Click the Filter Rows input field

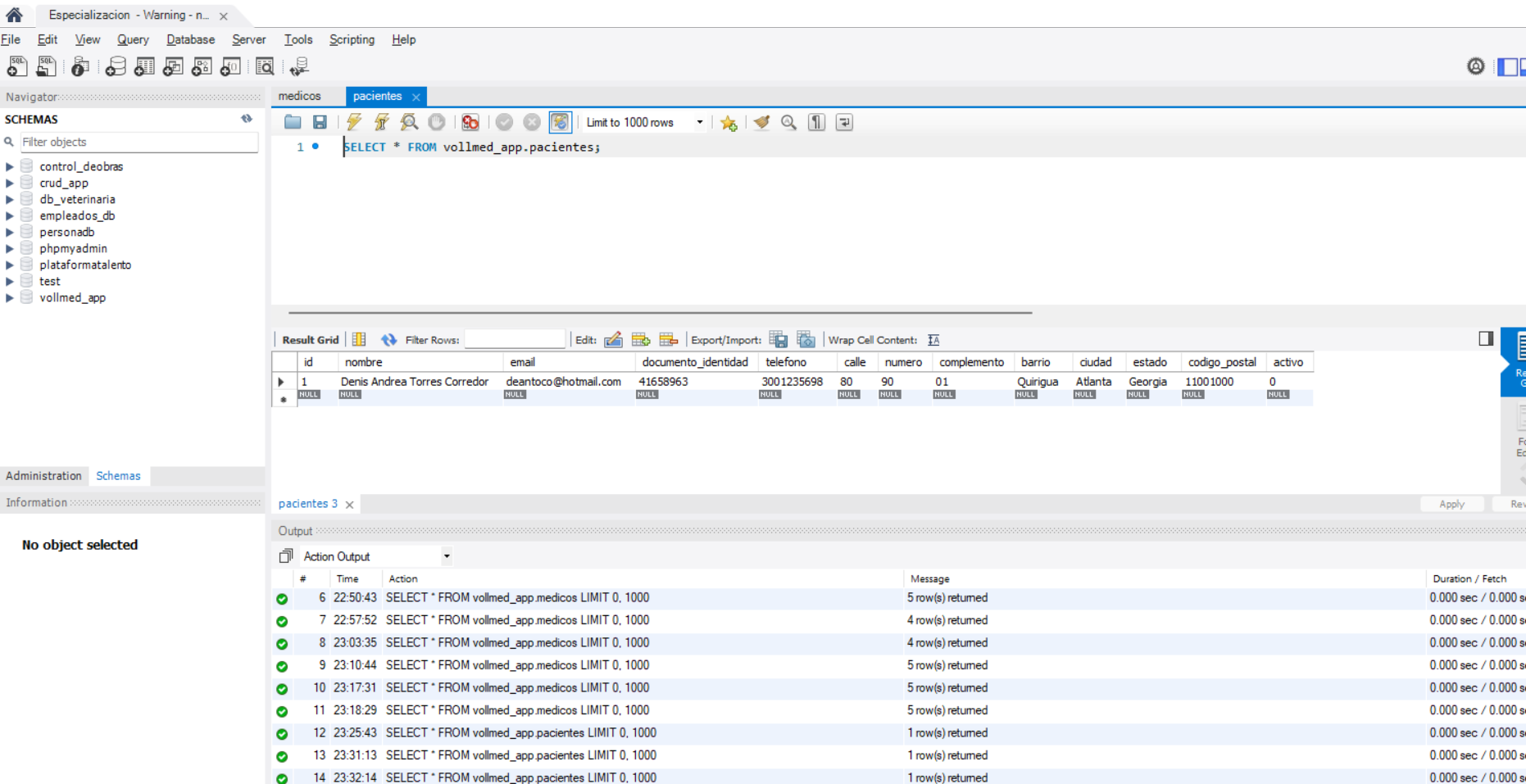coord(515,339)
